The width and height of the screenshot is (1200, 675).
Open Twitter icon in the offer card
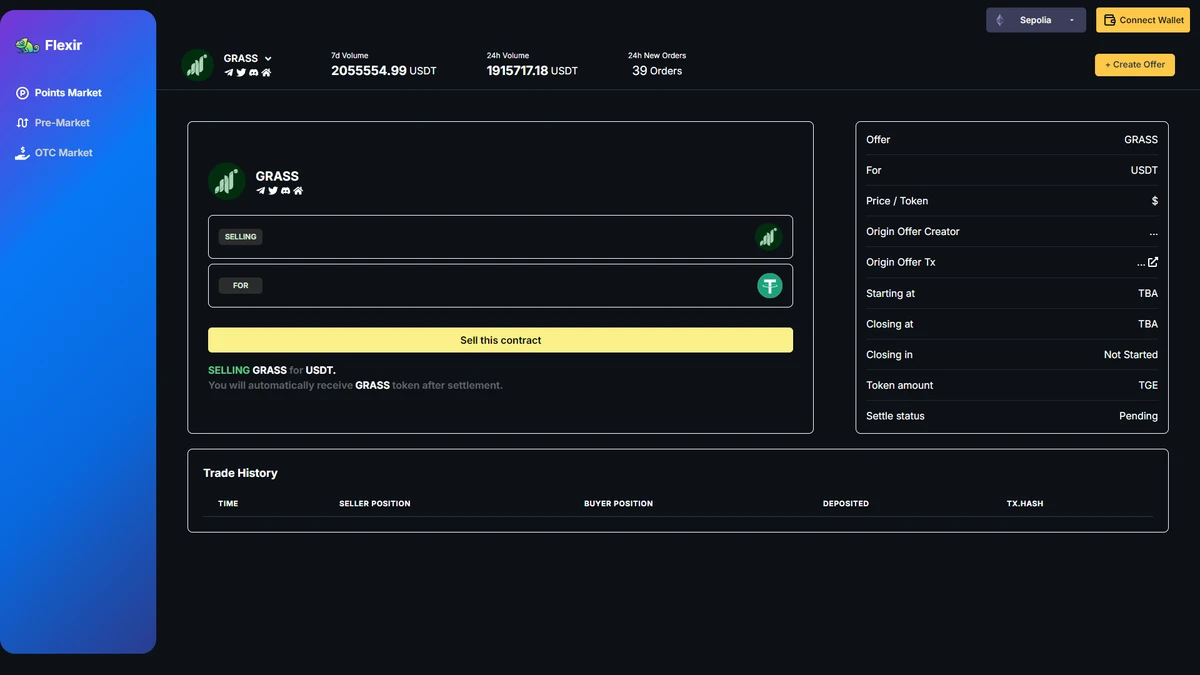[273, 190]
